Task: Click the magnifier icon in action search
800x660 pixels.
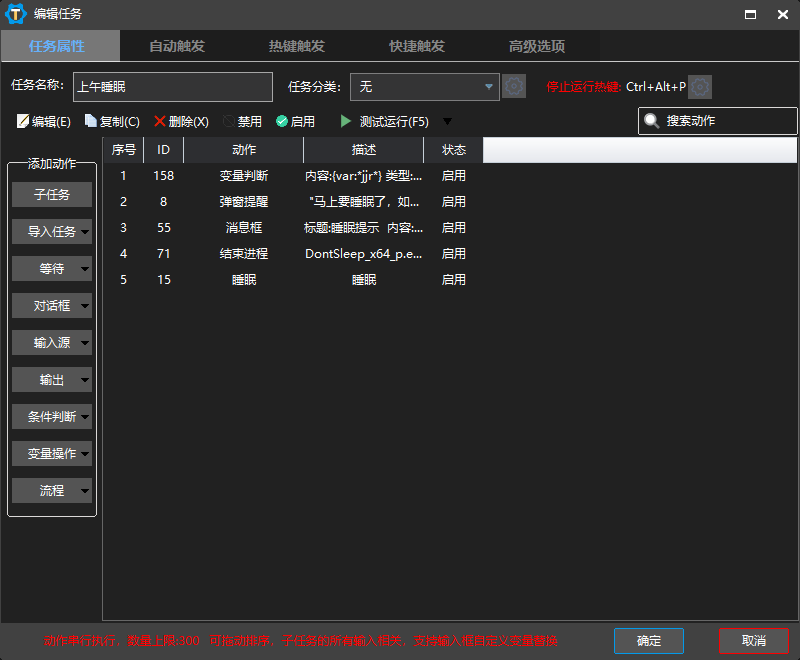Action: 652,121
